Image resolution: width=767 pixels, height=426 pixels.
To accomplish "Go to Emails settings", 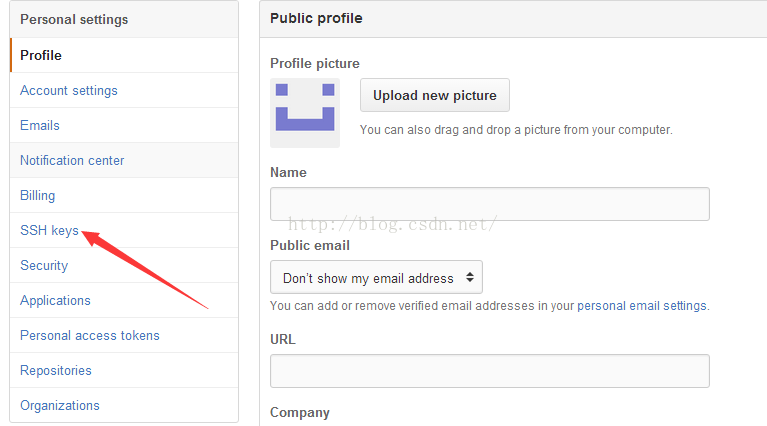I will (124, 126).
